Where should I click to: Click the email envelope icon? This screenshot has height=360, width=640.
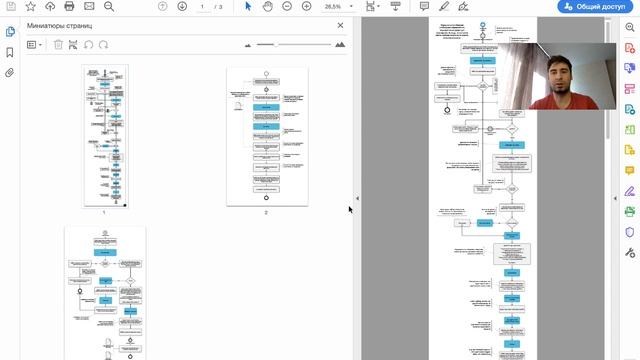pos(89,6)
